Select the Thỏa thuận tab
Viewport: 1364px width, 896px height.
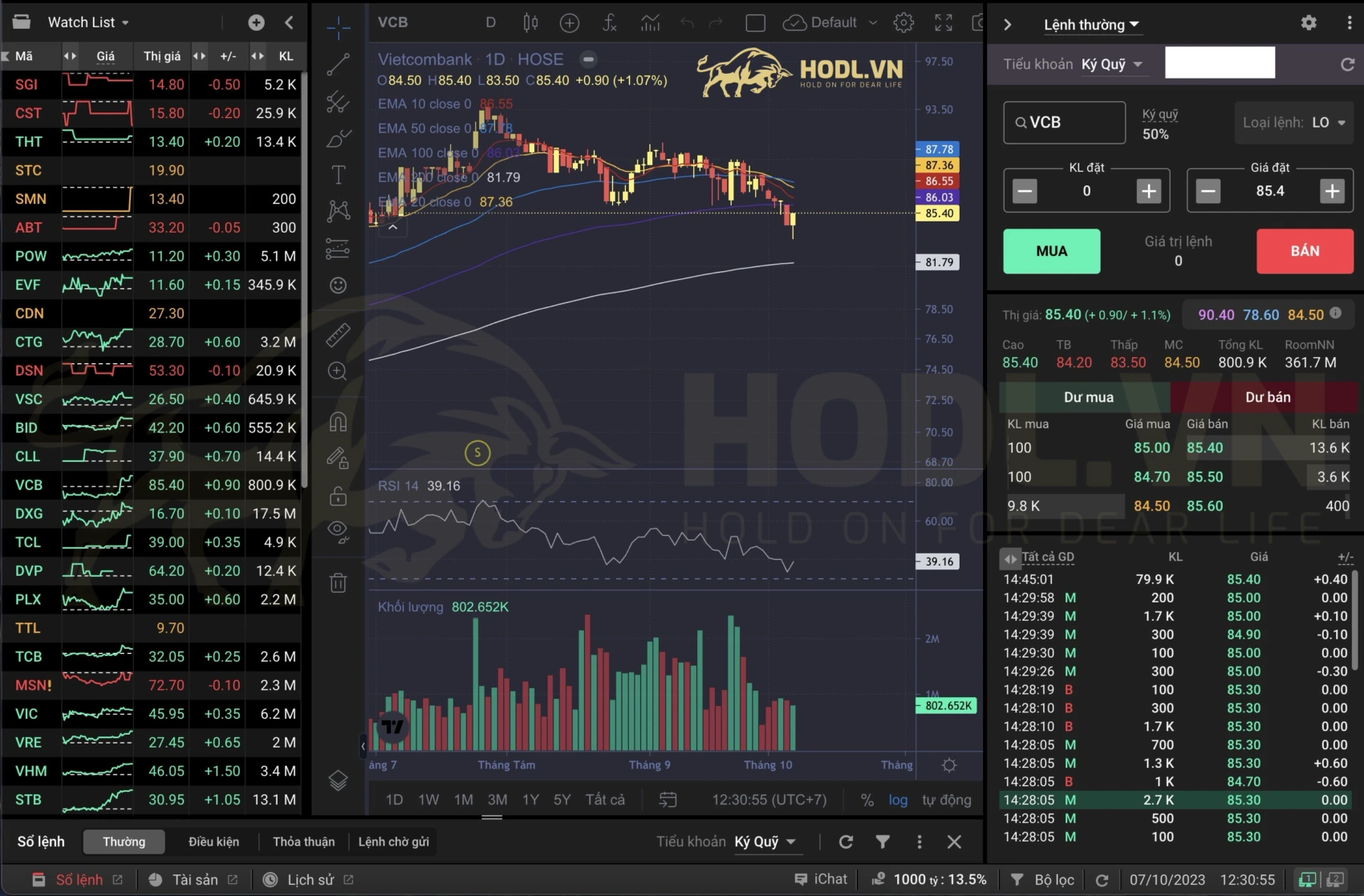303,841
